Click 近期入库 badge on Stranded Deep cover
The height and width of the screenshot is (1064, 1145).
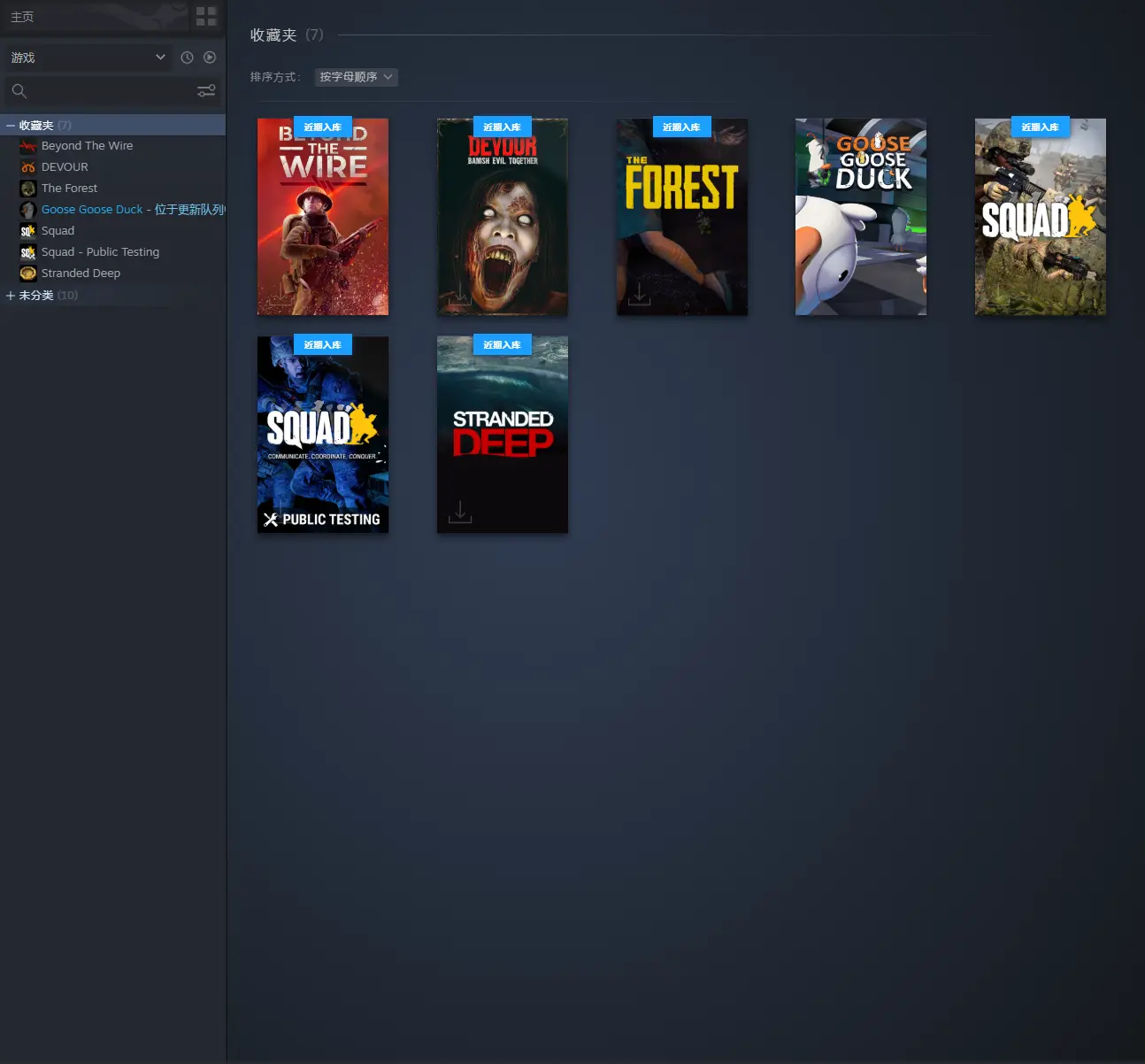(503, 344)
